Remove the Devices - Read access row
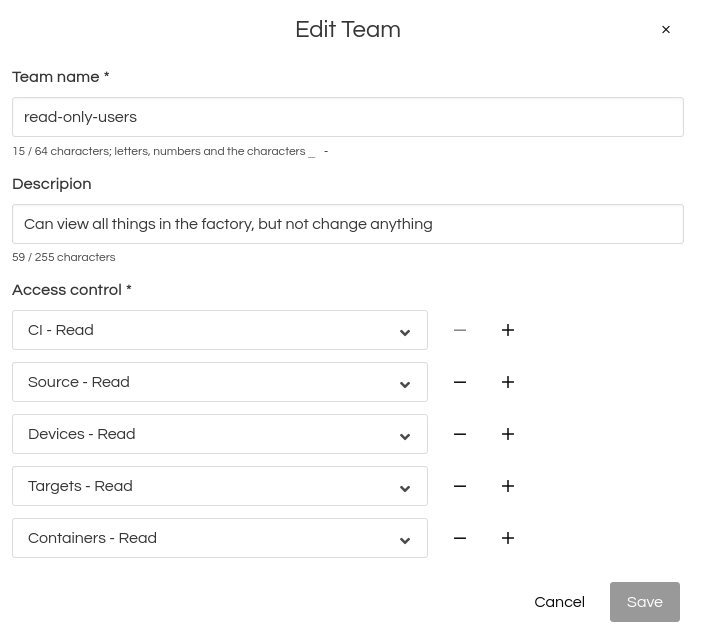The width and height of the screenshot is (701, 630). point(460,434)
